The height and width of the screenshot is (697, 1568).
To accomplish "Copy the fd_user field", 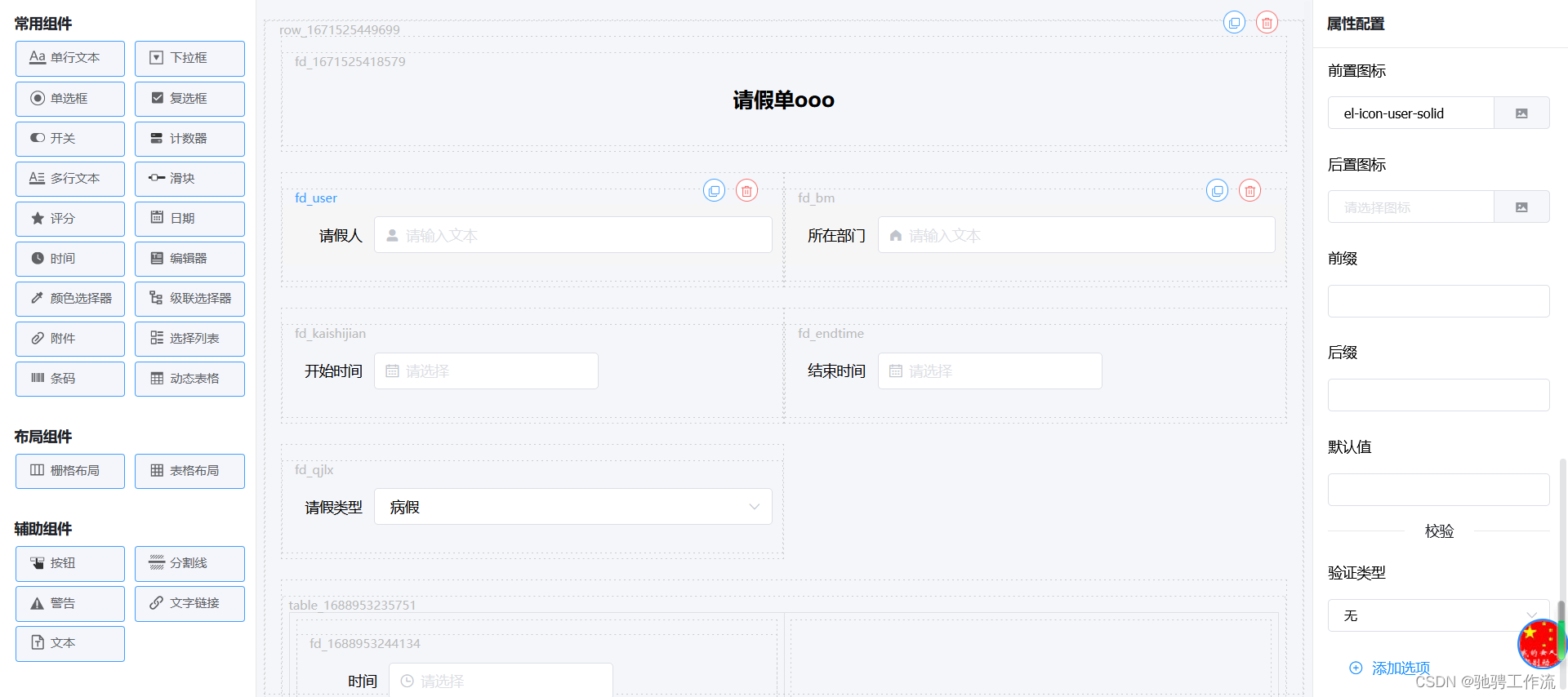I will pos(714,191).
